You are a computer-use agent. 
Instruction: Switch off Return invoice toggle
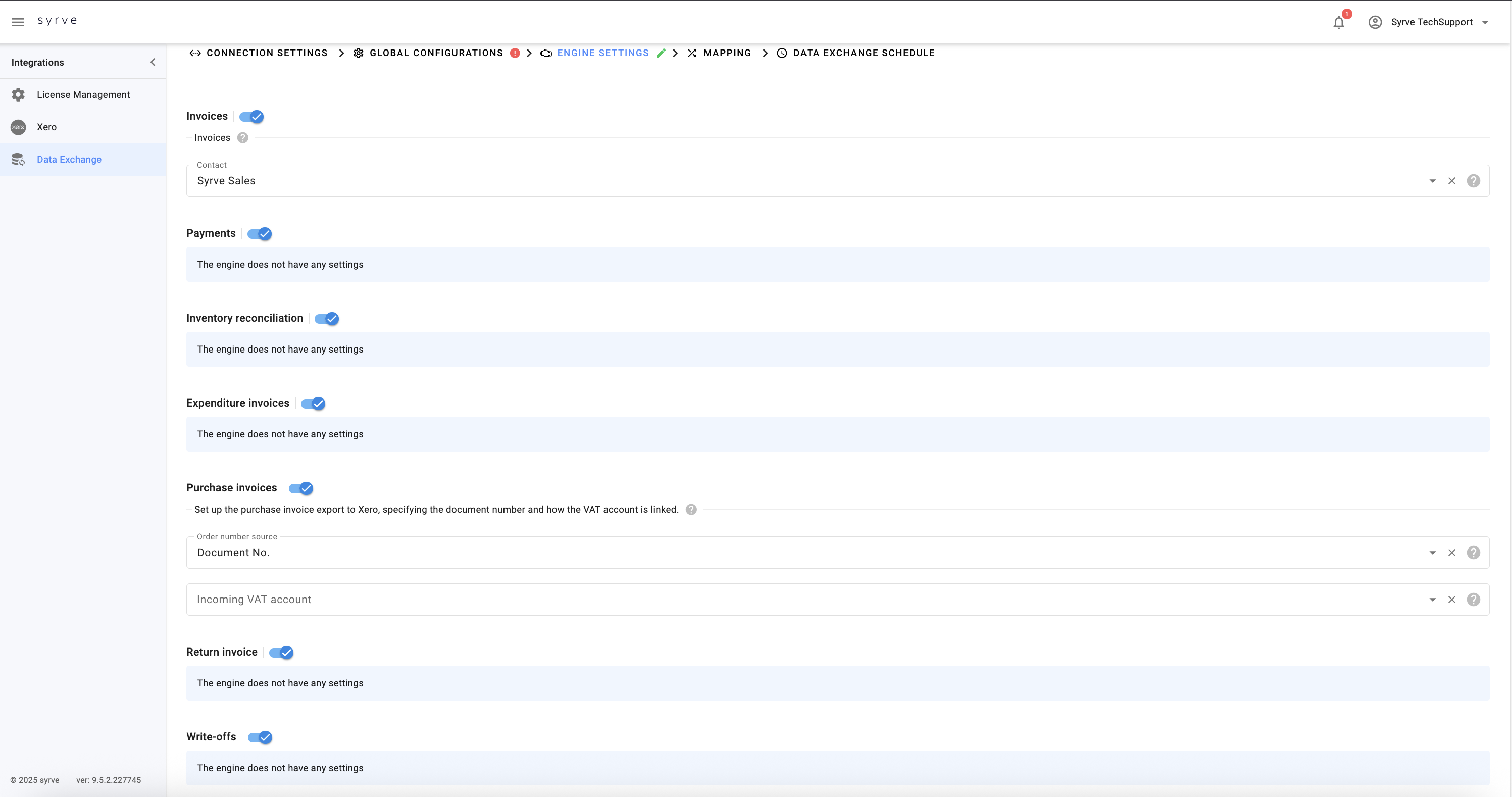pyautogui.click(x=281, y=653)
